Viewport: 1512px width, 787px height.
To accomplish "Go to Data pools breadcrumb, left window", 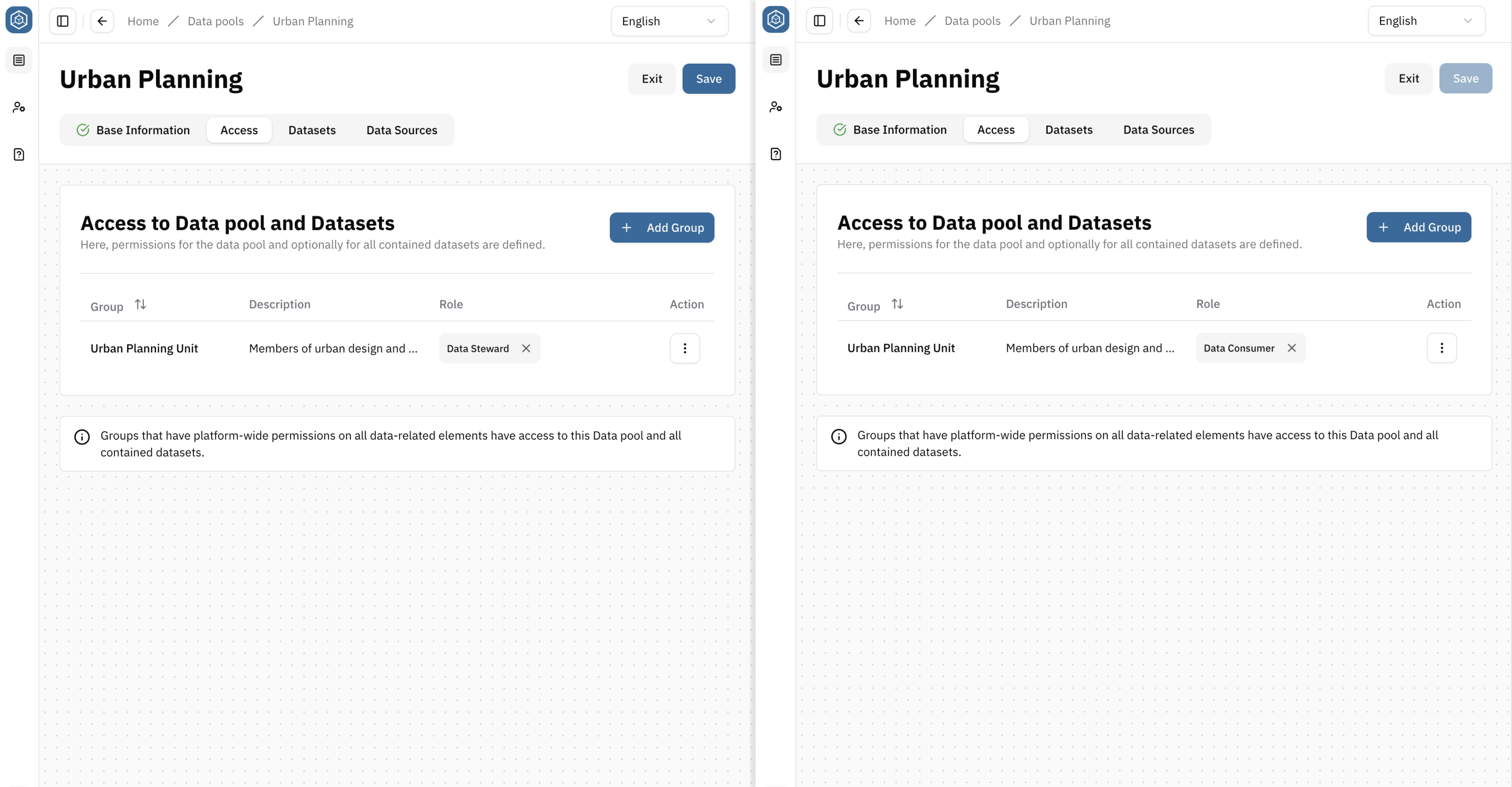I will coord(215,21).
